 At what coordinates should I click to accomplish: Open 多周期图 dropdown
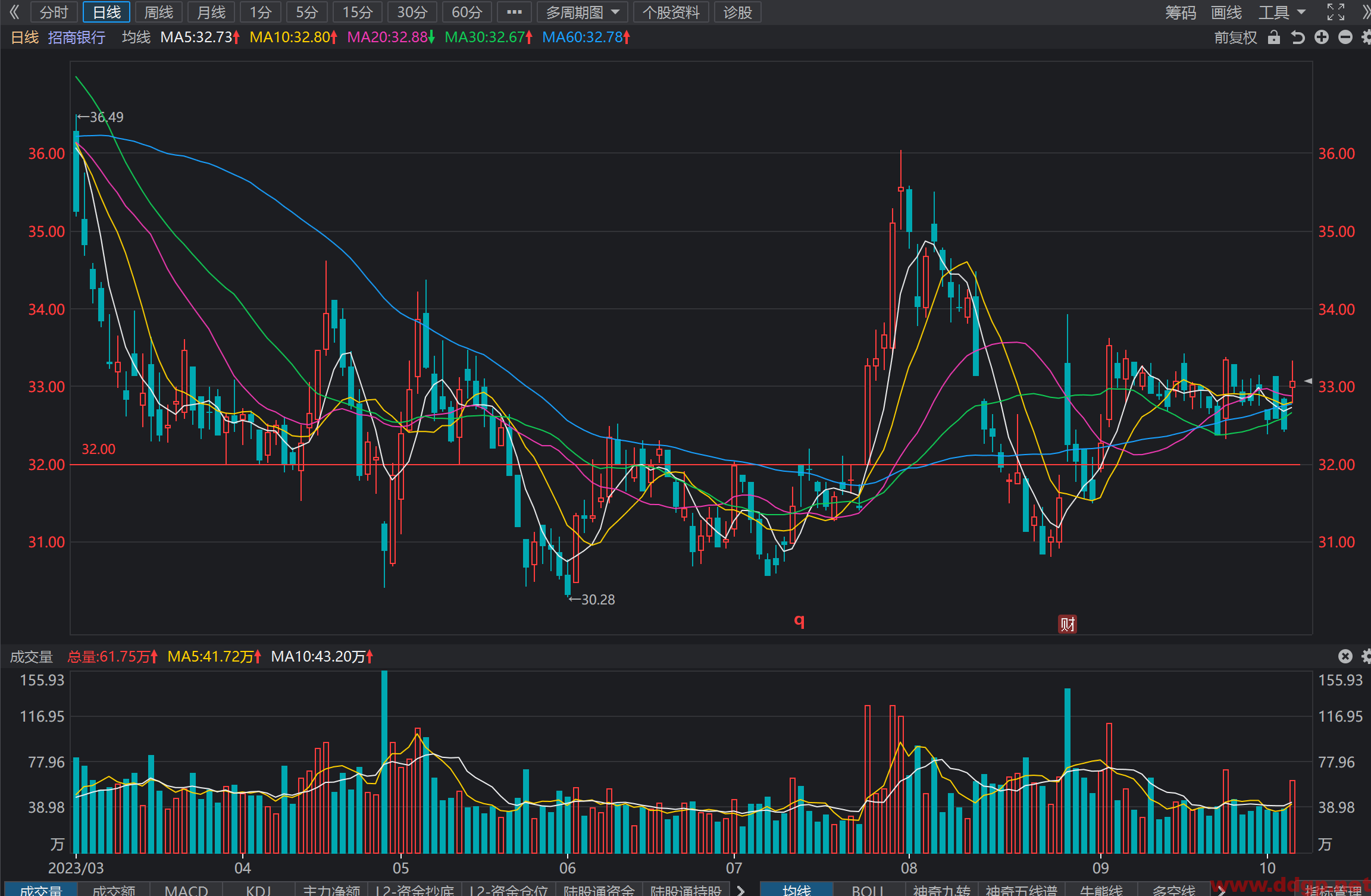tap(583, 12)
